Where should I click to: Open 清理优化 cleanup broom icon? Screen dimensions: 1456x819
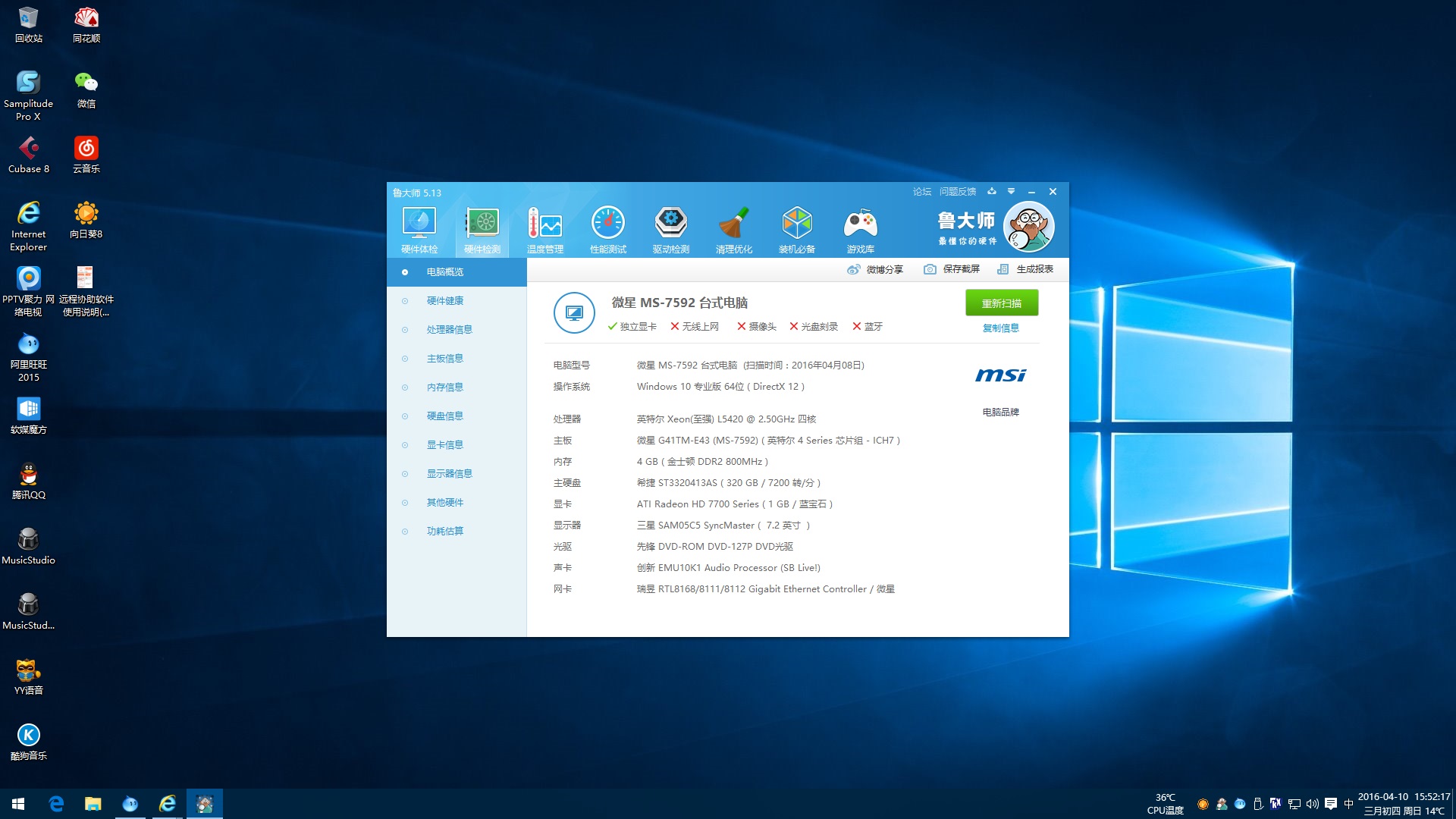734,231
